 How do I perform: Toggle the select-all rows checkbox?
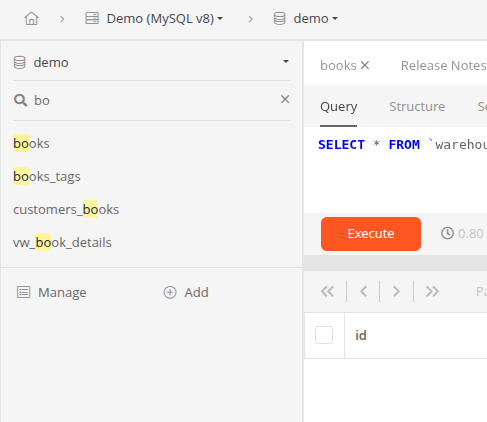(x=324, y=335)
